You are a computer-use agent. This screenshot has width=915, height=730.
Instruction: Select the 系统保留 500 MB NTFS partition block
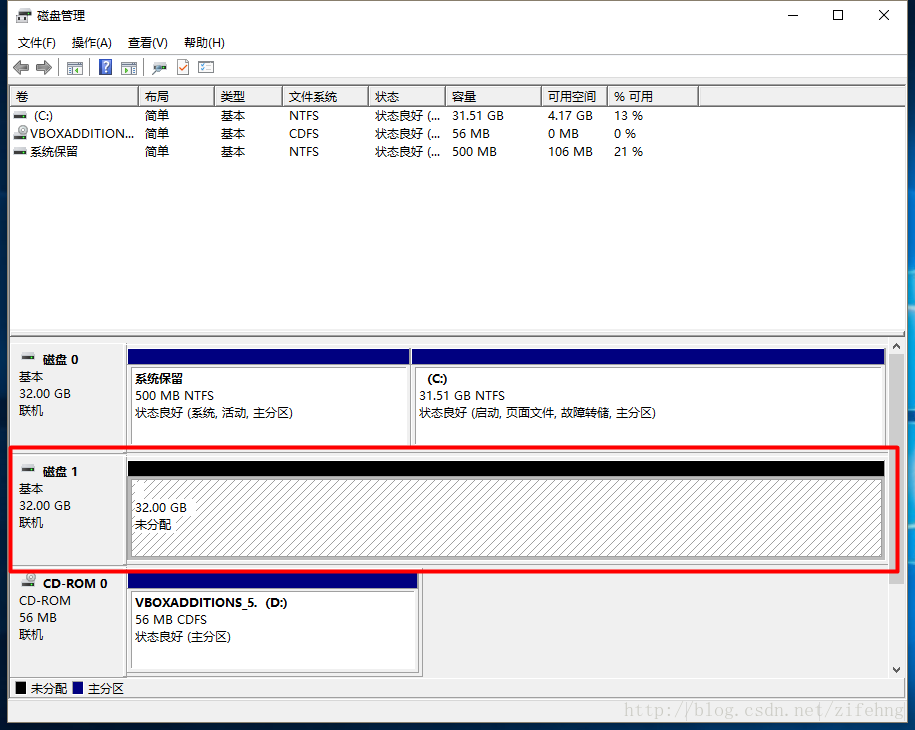pos(268,397)
